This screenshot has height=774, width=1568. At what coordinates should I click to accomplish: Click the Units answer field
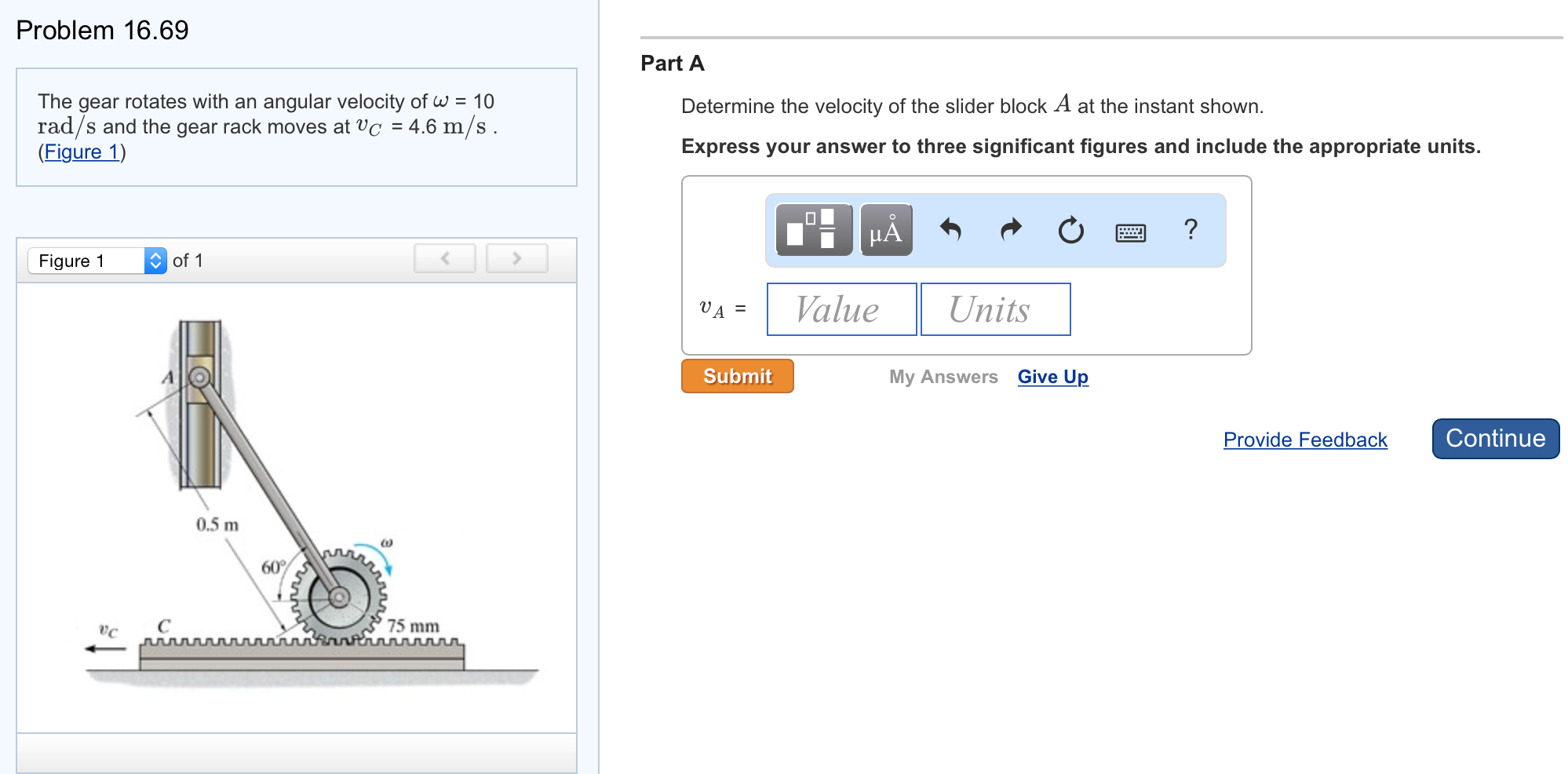tap(995, 309)
